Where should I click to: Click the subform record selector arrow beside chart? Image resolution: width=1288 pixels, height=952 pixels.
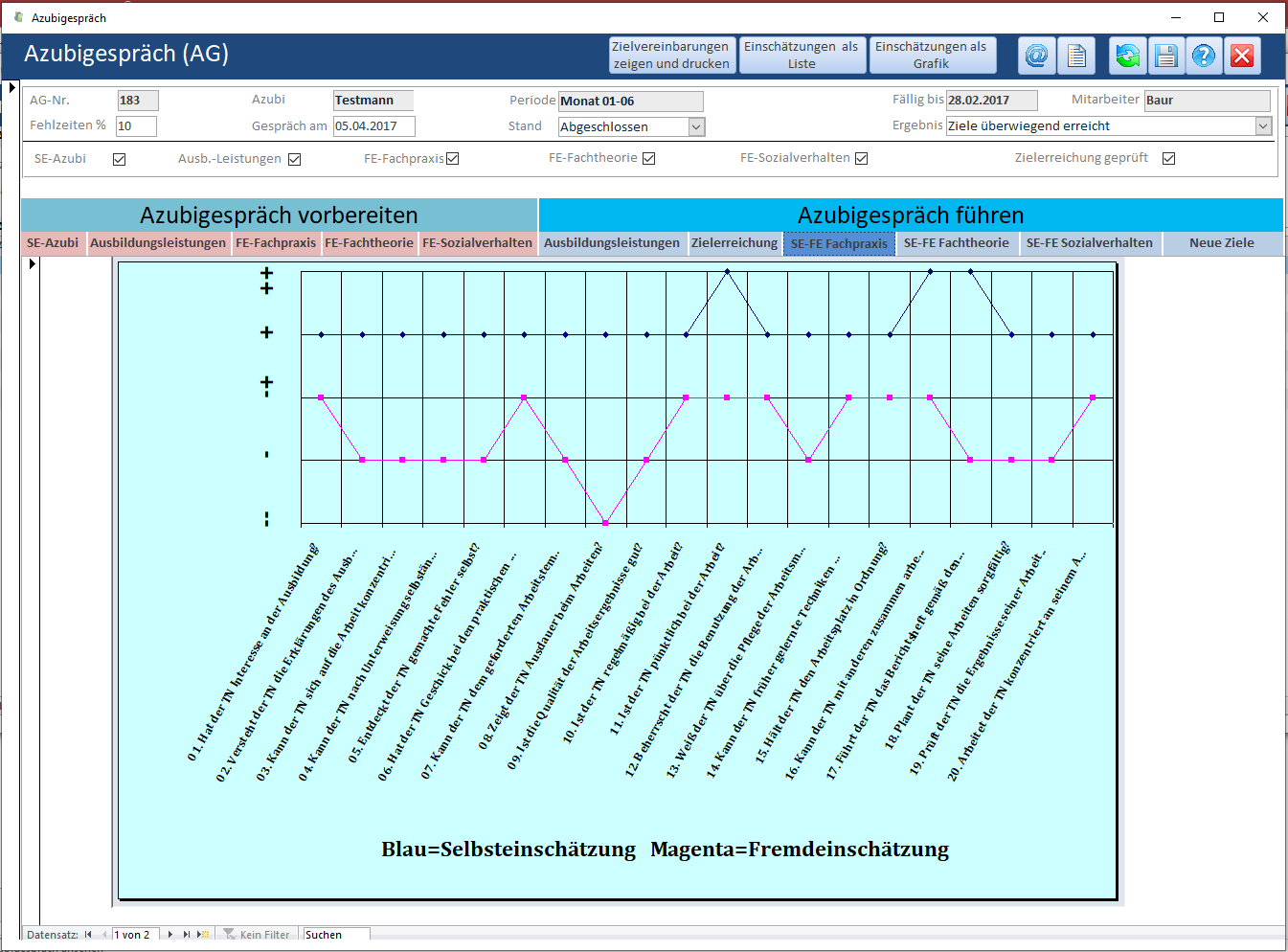(x=32, y=263)
